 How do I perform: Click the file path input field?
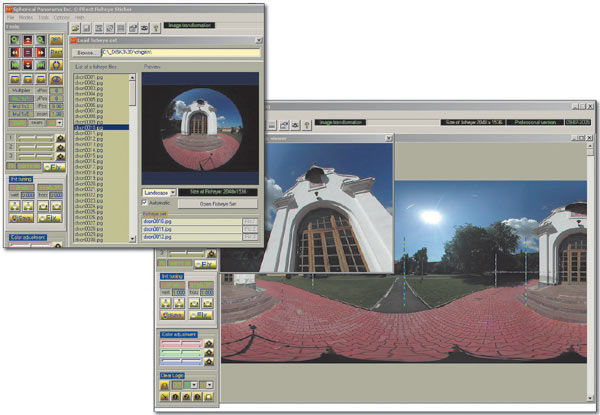(181, 52)
